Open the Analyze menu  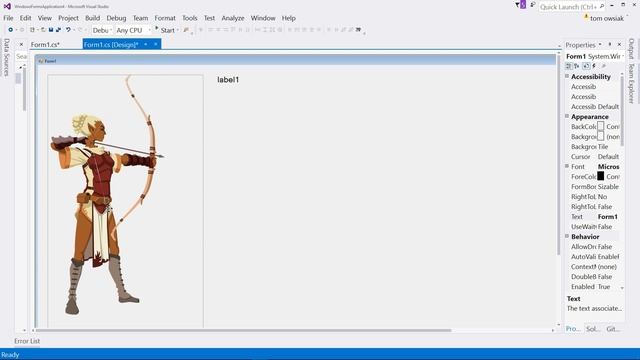[x=233, y=18]
